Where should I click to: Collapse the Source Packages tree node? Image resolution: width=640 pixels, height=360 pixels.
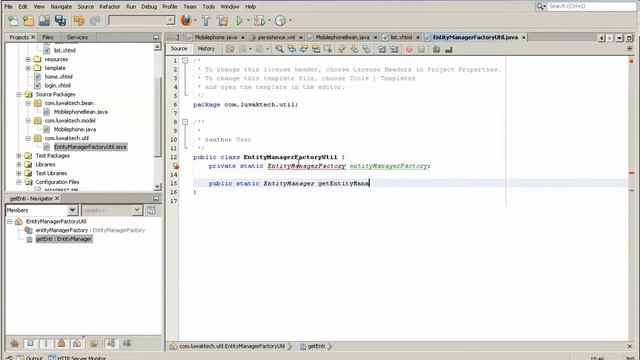click(19, 94)
